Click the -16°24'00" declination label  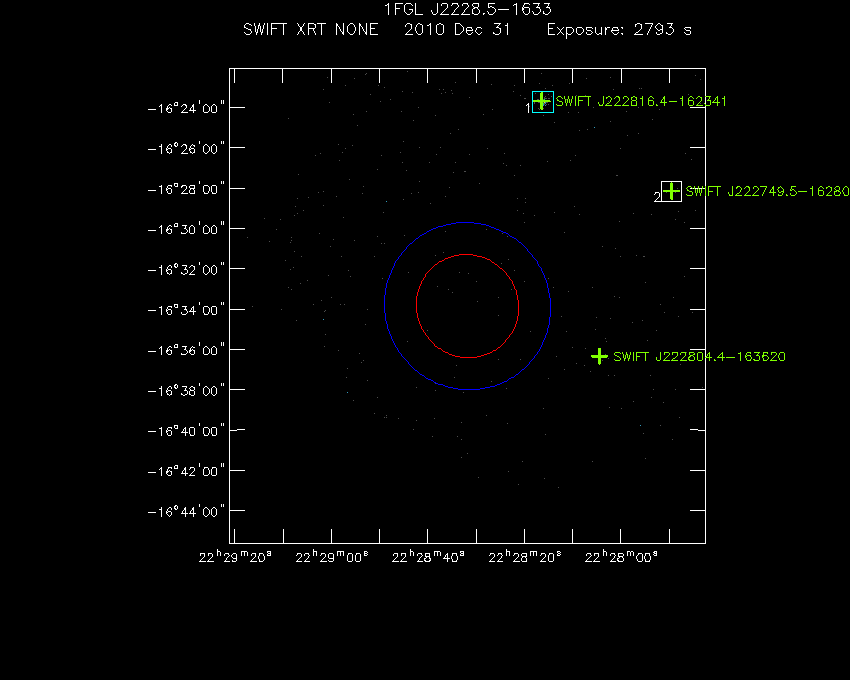tap(186, 108)
